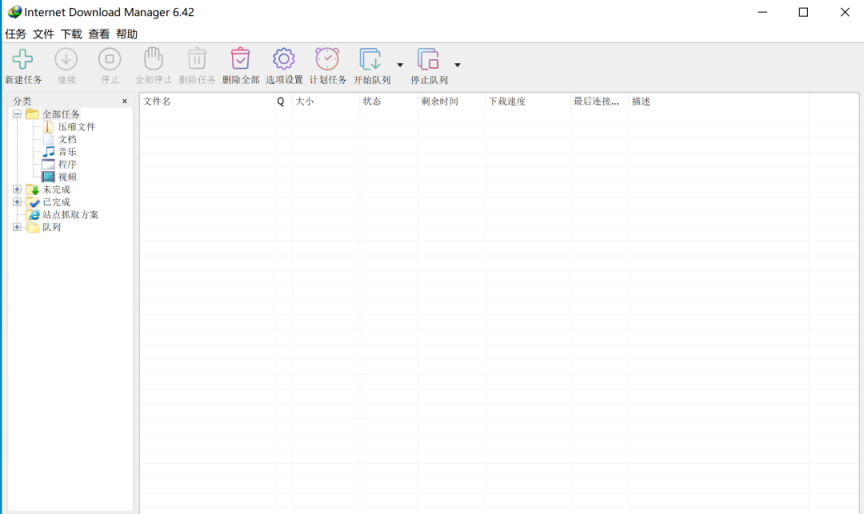Open the 计划任务 scheduler clock icon
This screenshot has height=514, width=864.
[x=327, y=60]
